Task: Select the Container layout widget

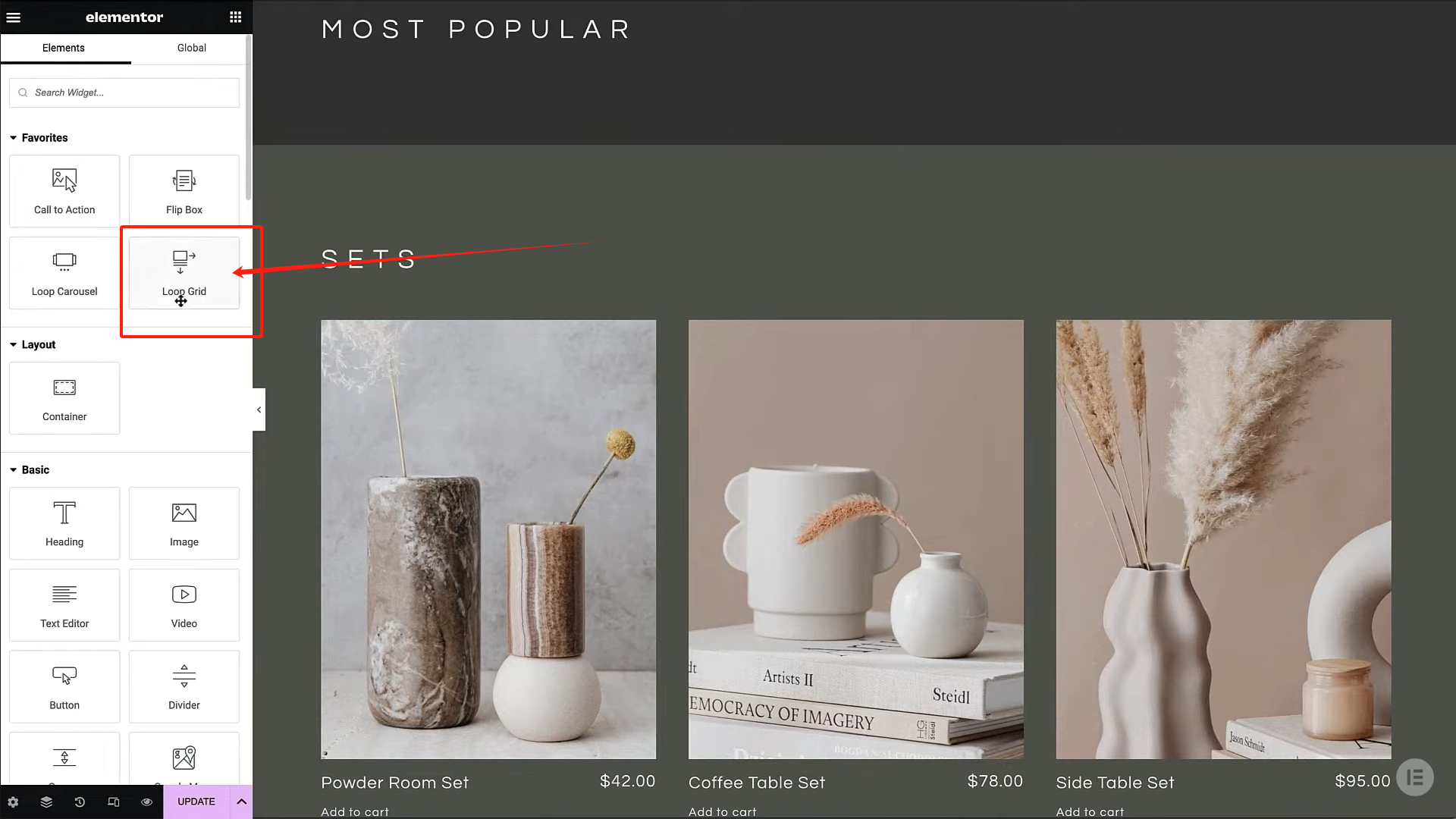Action: (64, 398)
